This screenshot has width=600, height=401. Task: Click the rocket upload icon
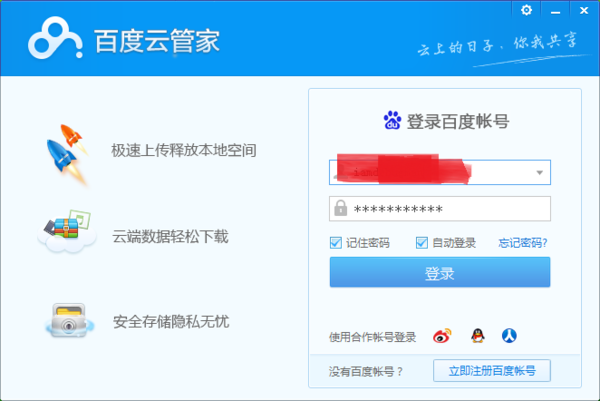pyautogui.click(x=68, y=154)
